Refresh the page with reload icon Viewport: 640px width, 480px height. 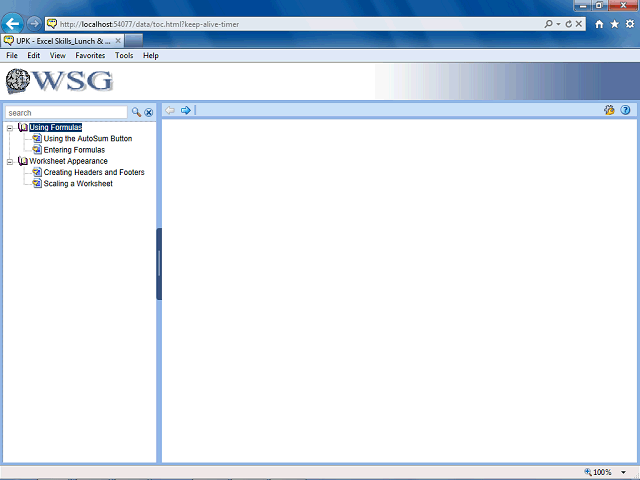click(569, 24)
